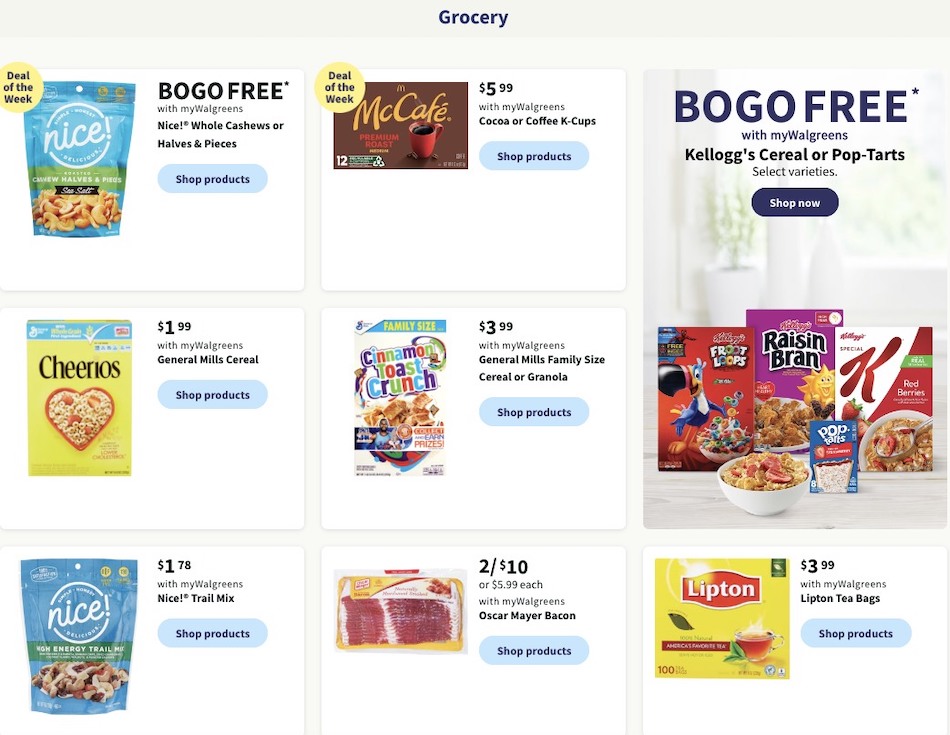Click Shop products for Lipton Tea Bags
The width and height of the screenshot is (950, 735).
(855, 633)
